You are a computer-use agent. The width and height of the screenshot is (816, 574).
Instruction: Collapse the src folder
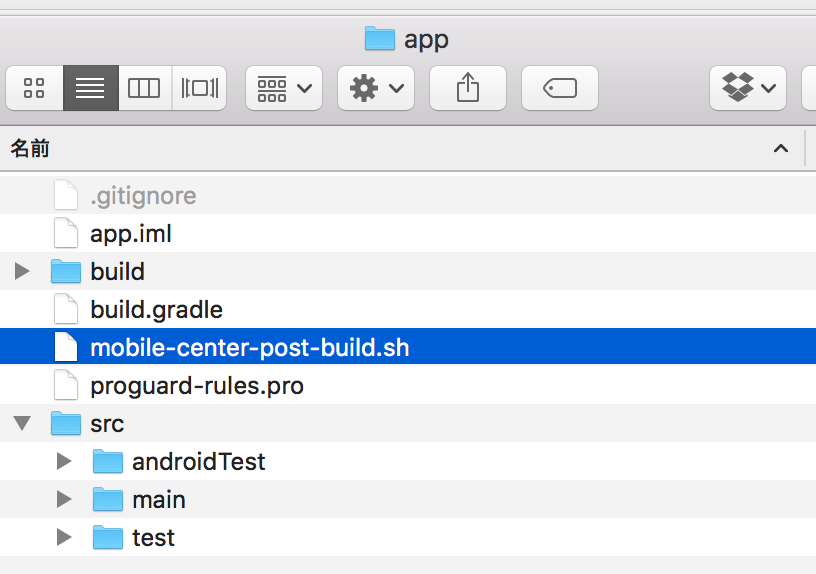coord(22,423)
